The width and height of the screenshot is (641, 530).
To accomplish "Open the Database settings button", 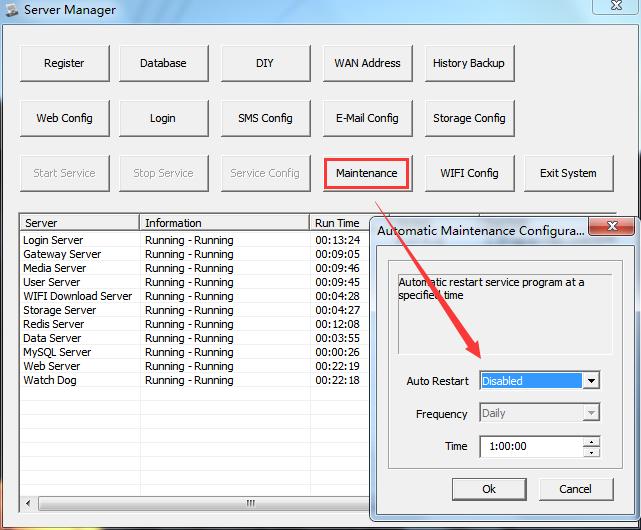I will (x=164, y=63).
